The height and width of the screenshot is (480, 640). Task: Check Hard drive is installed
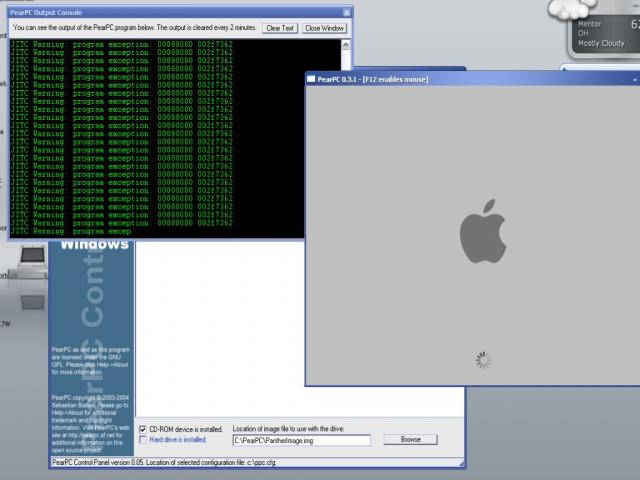click(143, 440)
